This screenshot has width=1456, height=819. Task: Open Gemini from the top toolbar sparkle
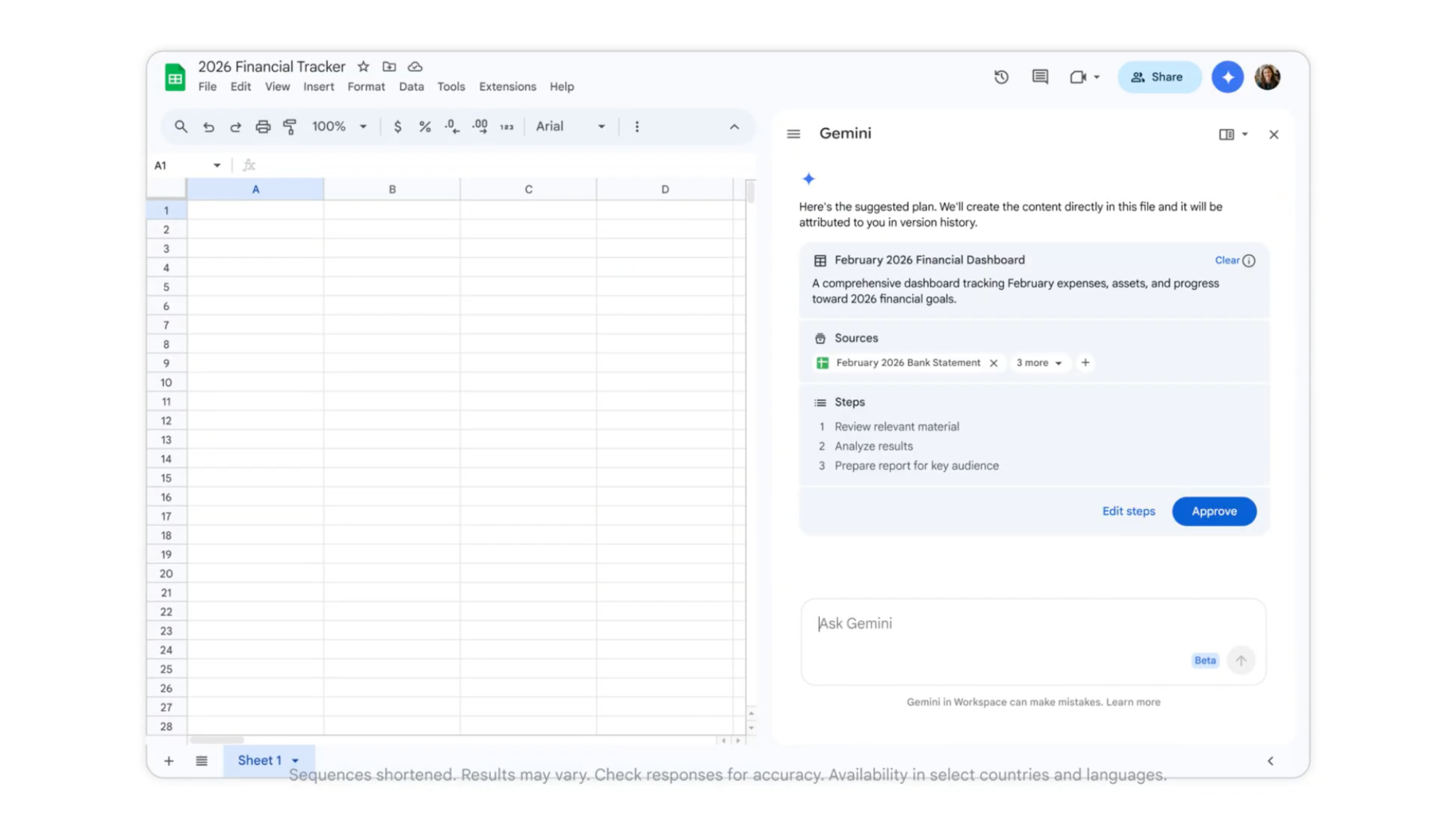click(x=1227, y=76)
